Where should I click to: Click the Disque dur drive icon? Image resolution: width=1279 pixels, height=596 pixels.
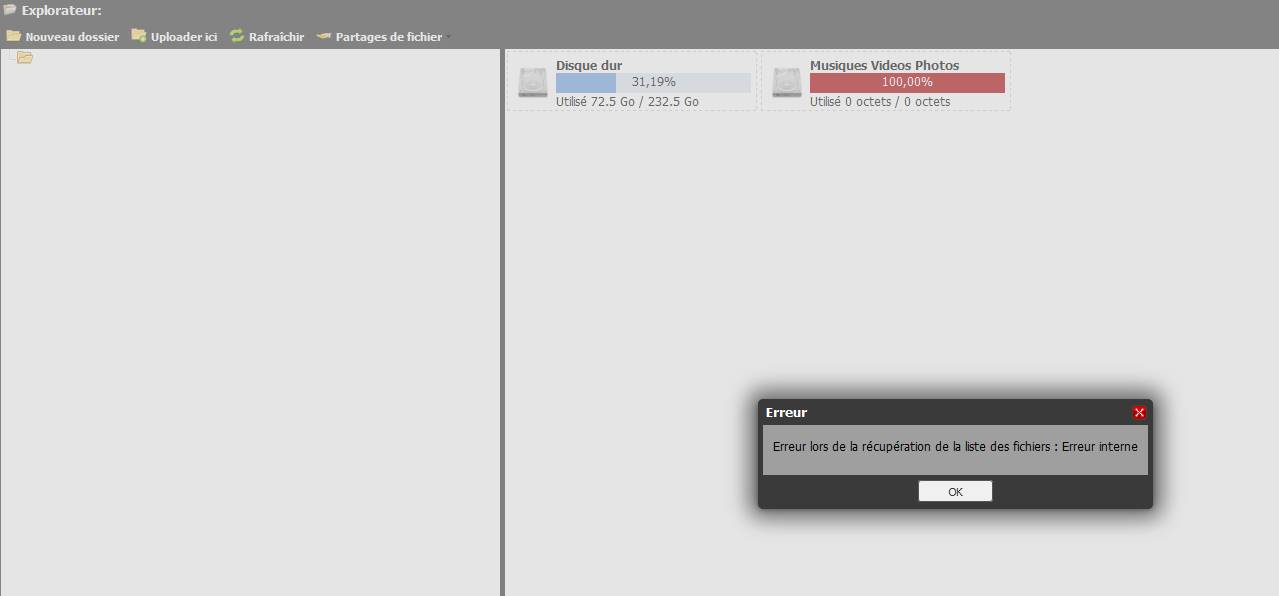(x=533, y=82)
